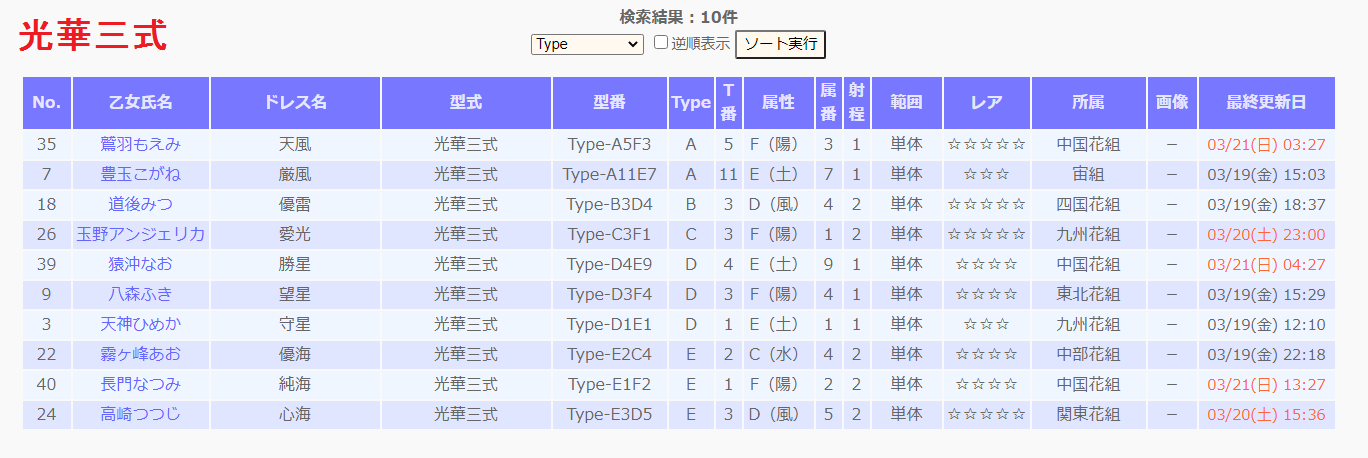The height and width of the screenshot is (458, 1368).
Task: Open 鷲羽もえみ profile link
Action: click(140, 144)
